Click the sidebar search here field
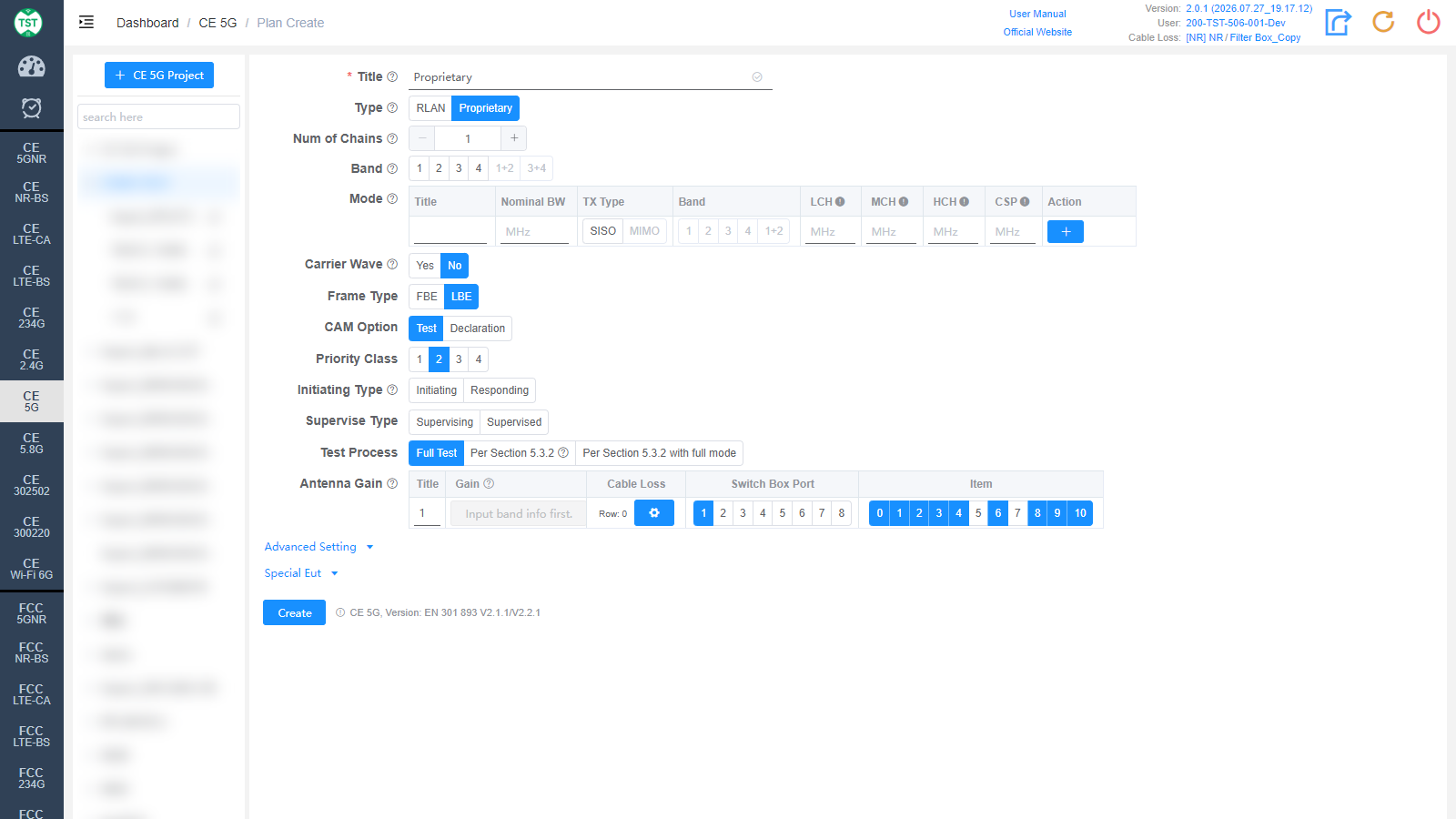 (x=158, y=116)
